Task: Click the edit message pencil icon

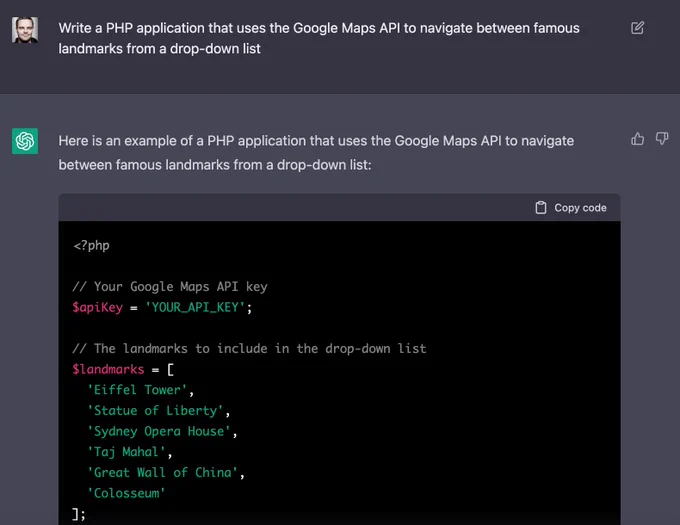Action: (x=637, y=28)
